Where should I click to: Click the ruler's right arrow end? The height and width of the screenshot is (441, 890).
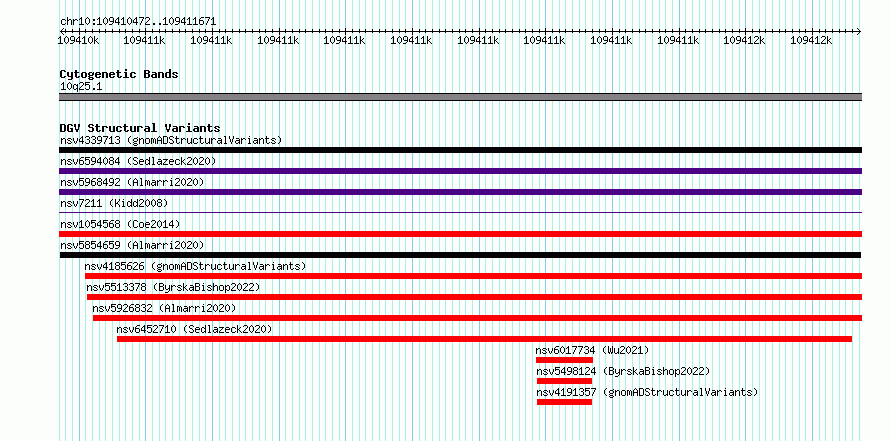[x=859, y=31]
